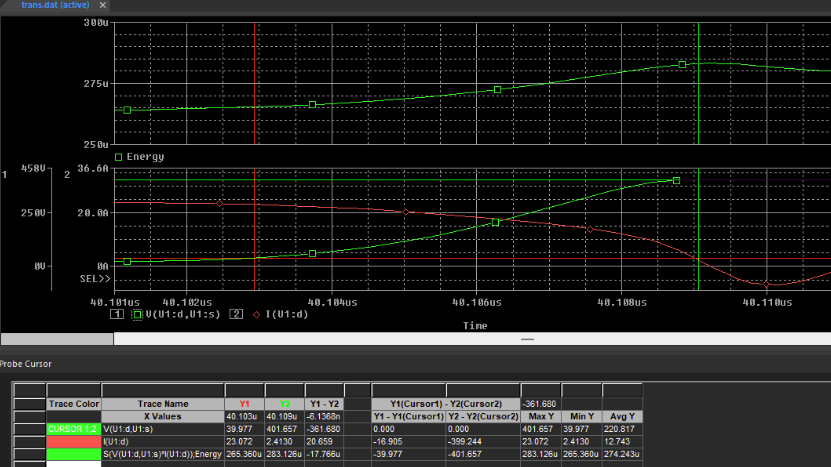The image size is (831, 467).
Task: Click the -399.244 cell
Action: click(x=483, y=442)
